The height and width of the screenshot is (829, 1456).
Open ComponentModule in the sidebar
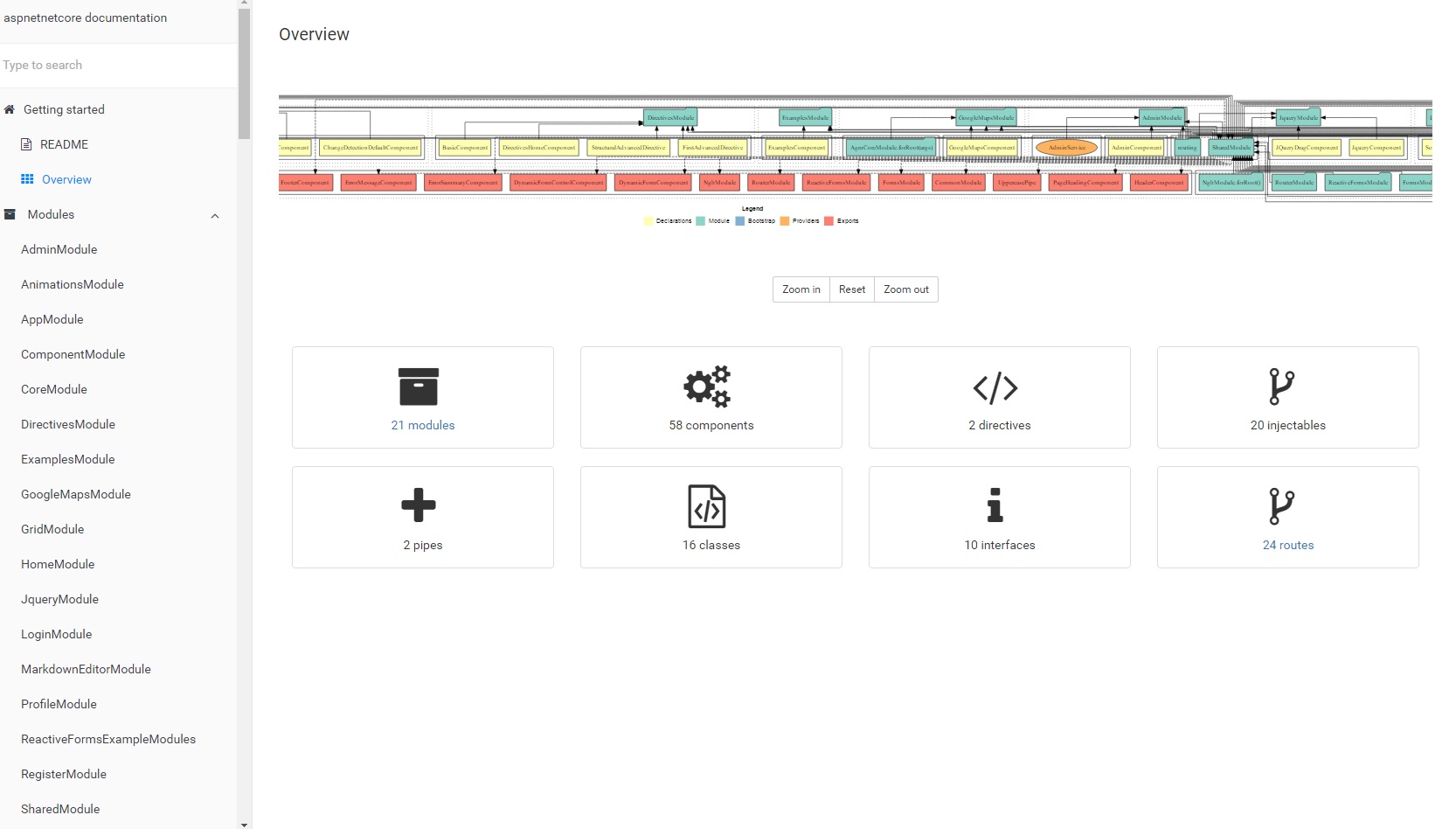click(x=73, y=354)
